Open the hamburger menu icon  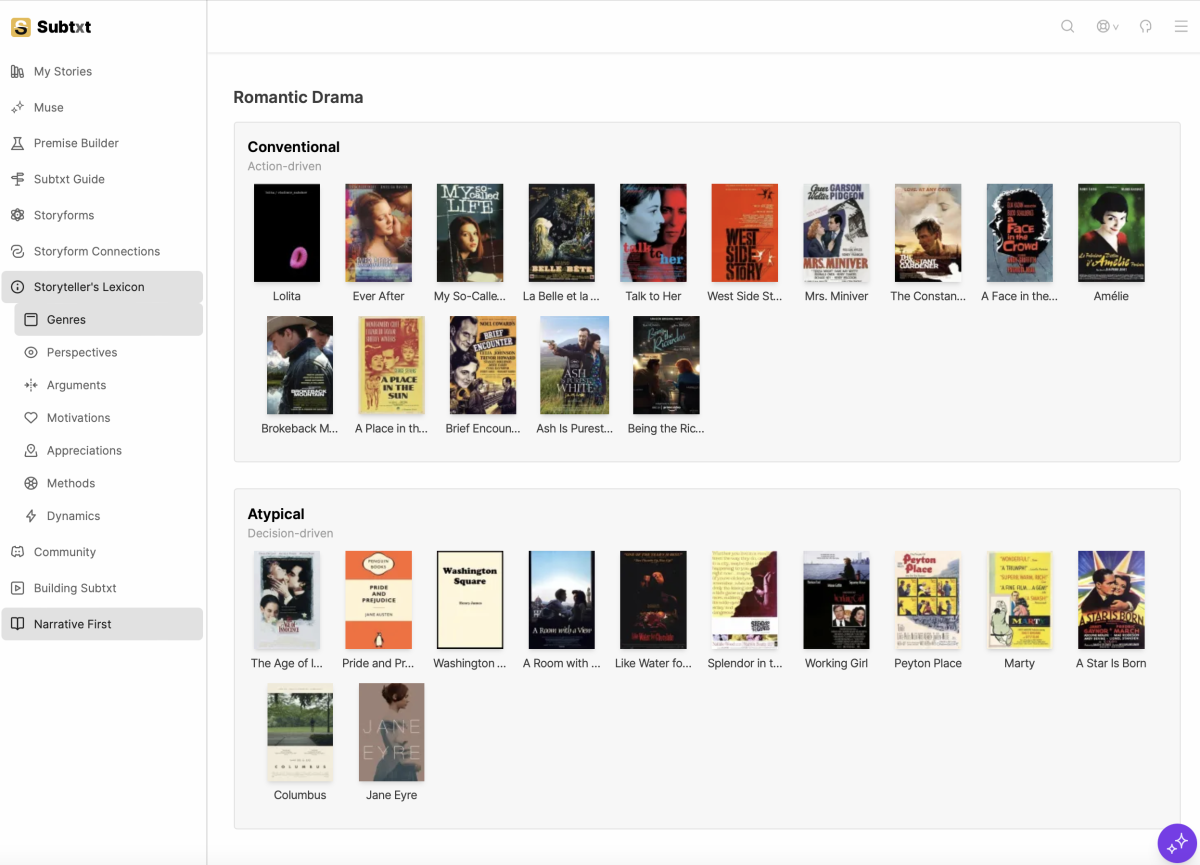(x=1181, y=26)
